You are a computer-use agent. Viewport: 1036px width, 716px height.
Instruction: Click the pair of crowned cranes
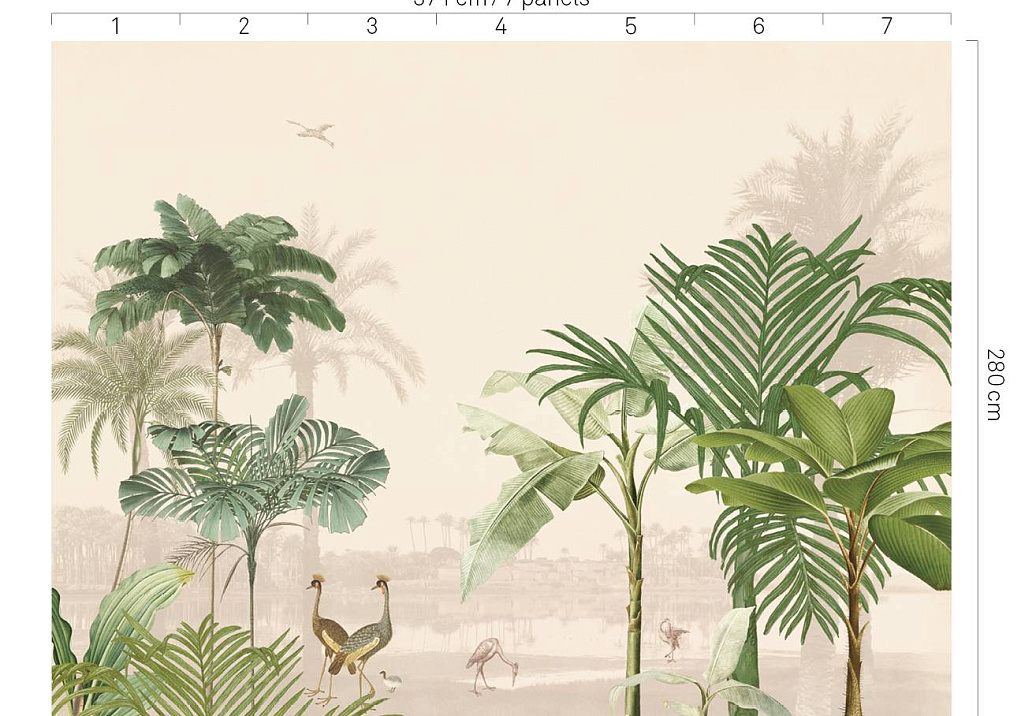click(x=349, y=635)
